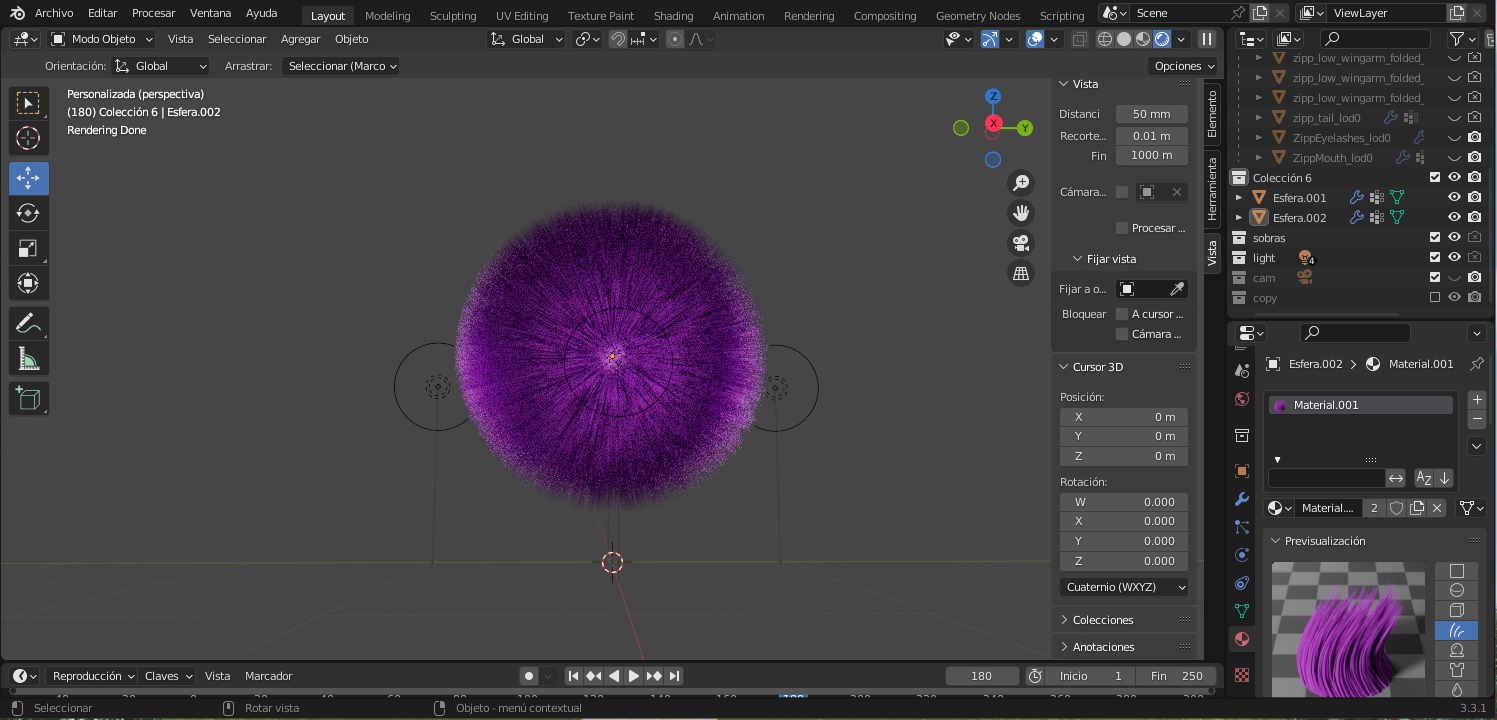Open the Agregar menu in viewport header
The width and height of the screenshot is (1497, 720).
point(300,39)
